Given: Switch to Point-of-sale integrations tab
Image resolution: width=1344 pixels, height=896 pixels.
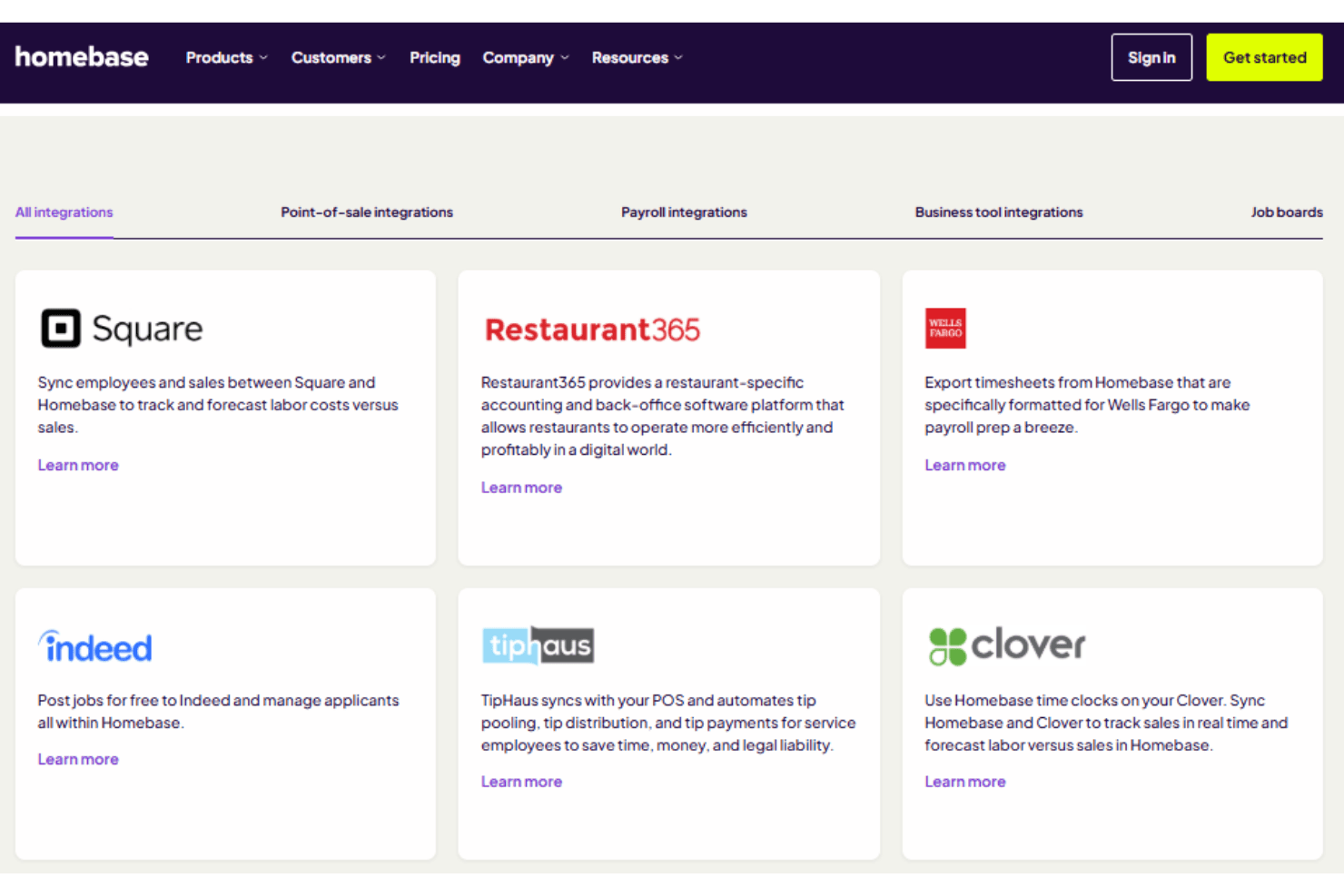Looking at the screenshot, I should tap(367, 212).
